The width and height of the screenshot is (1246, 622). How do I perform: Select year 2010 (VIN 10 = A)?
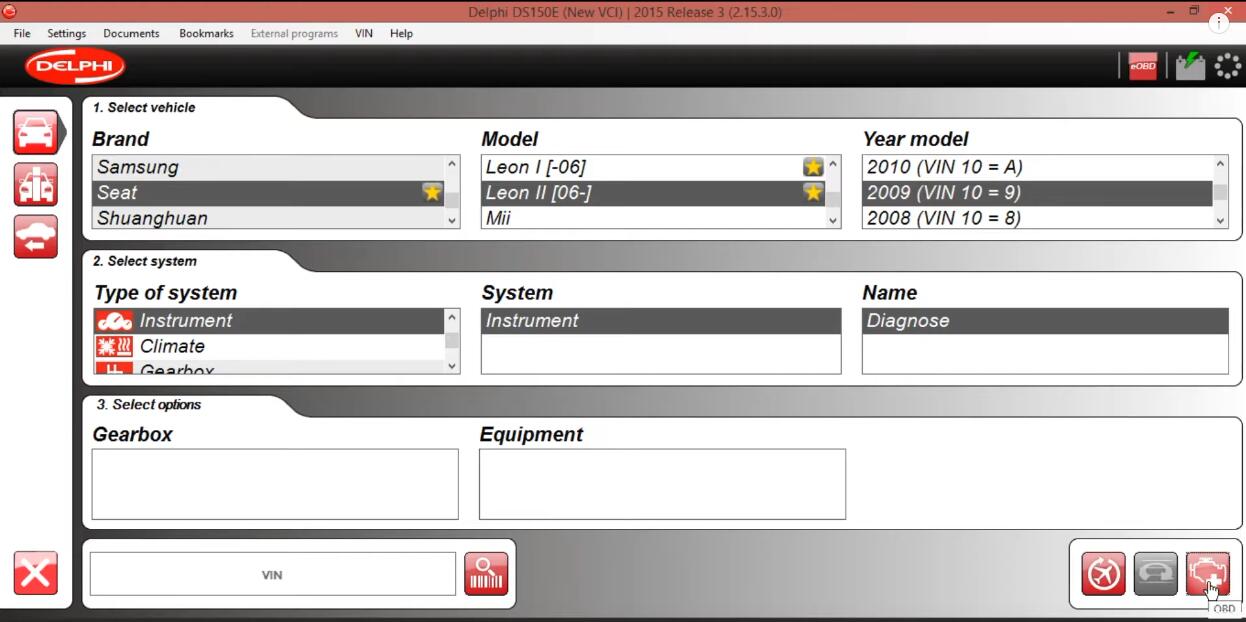pos(1038,167)
